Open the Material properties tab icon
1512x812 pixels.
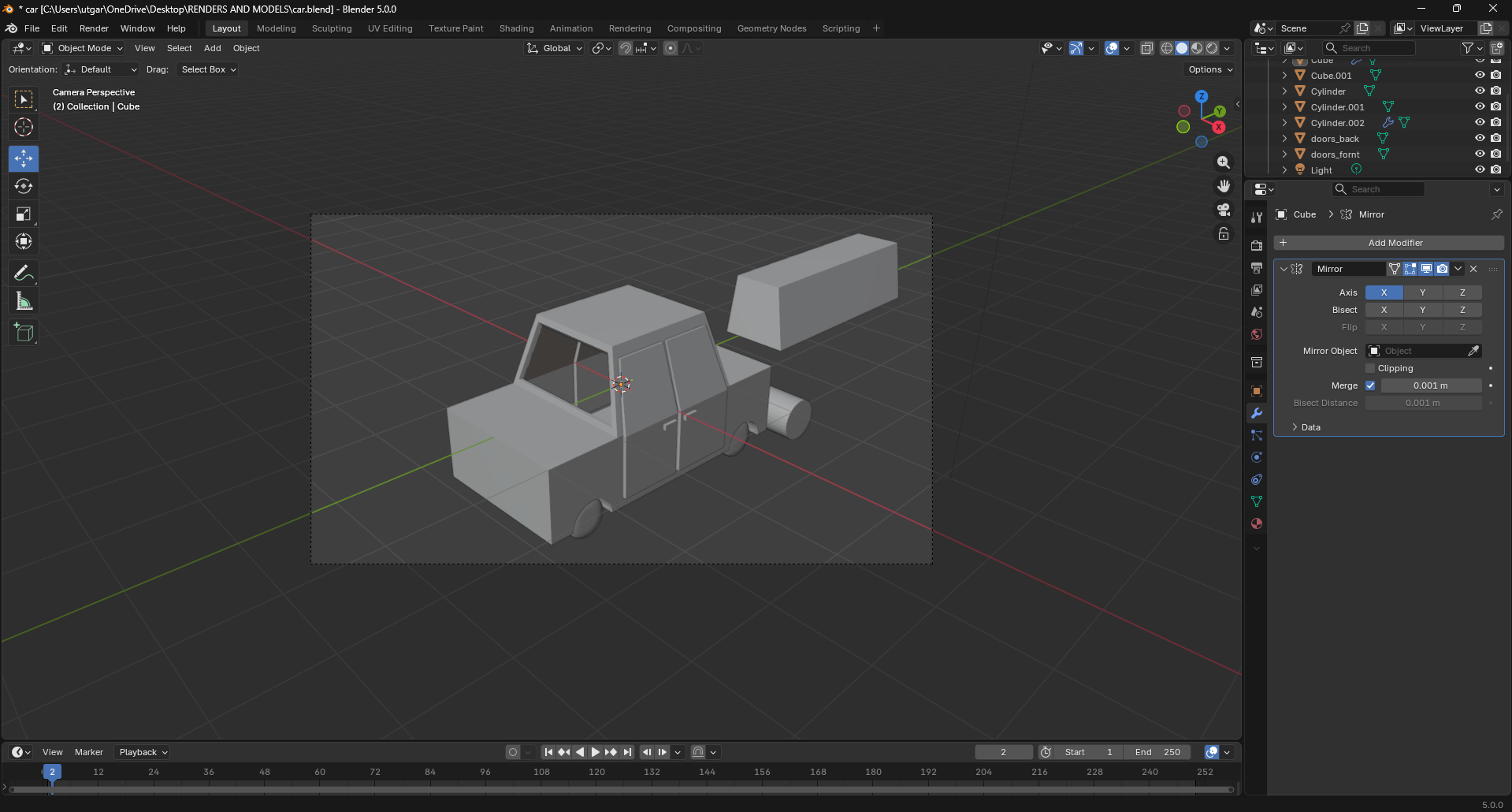coord(1257,523)
